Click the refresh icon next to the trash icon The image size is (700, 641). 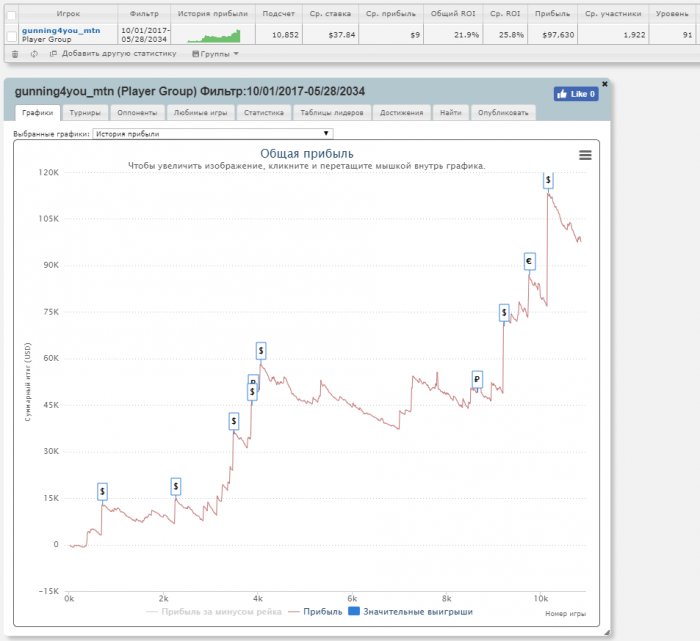[x=34, y=54]
